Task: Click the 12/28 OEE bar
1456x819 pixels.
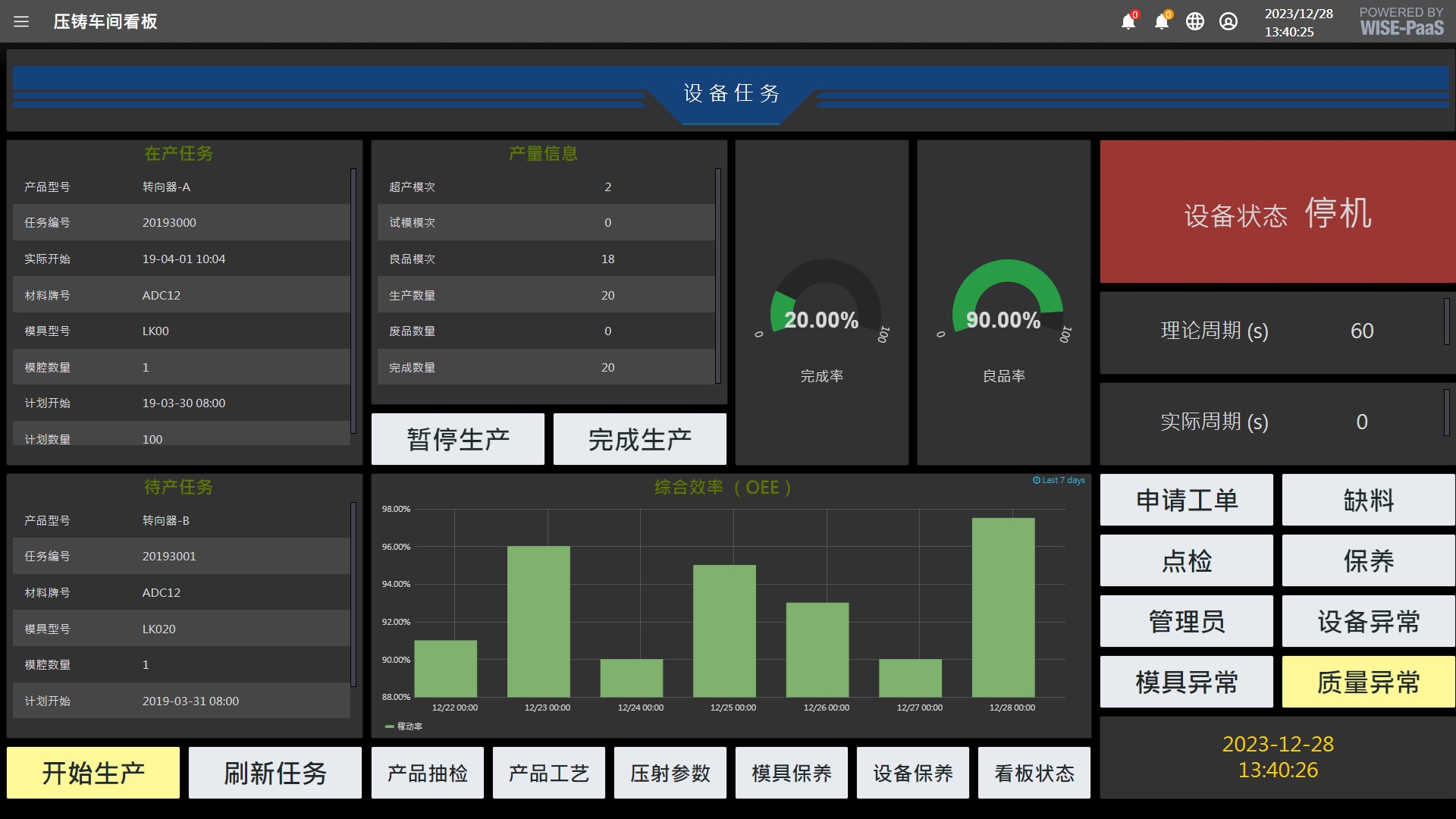Action: pos(1003,607)
